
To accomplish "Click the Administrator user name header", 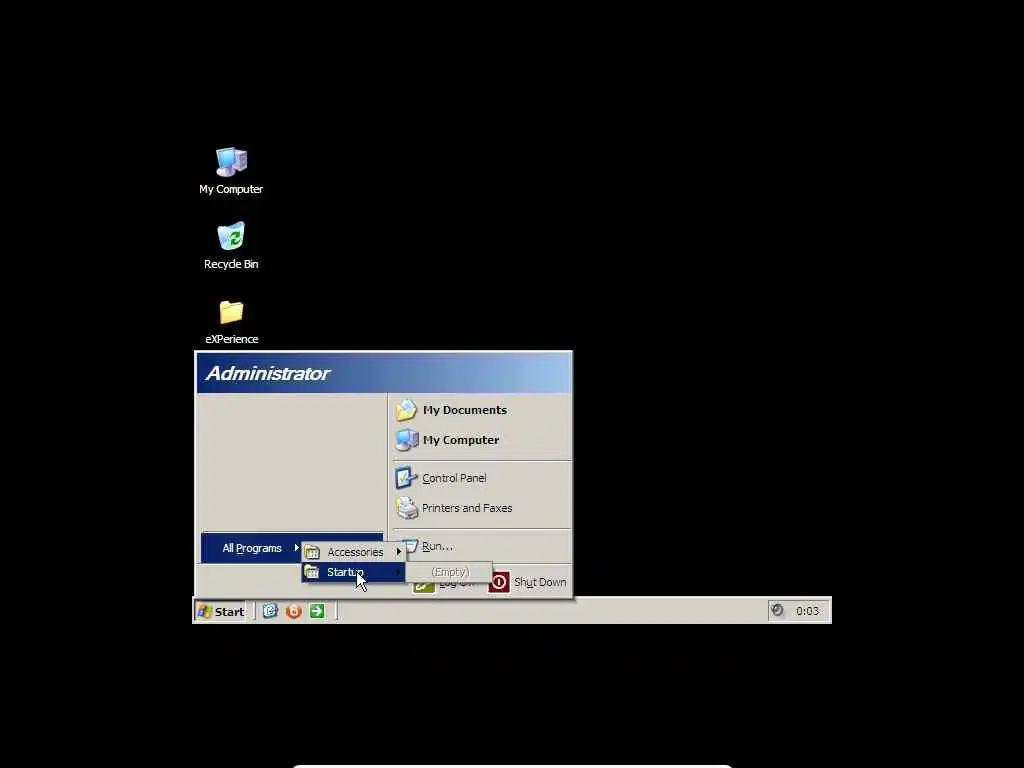I will click(x=268, y=374).
